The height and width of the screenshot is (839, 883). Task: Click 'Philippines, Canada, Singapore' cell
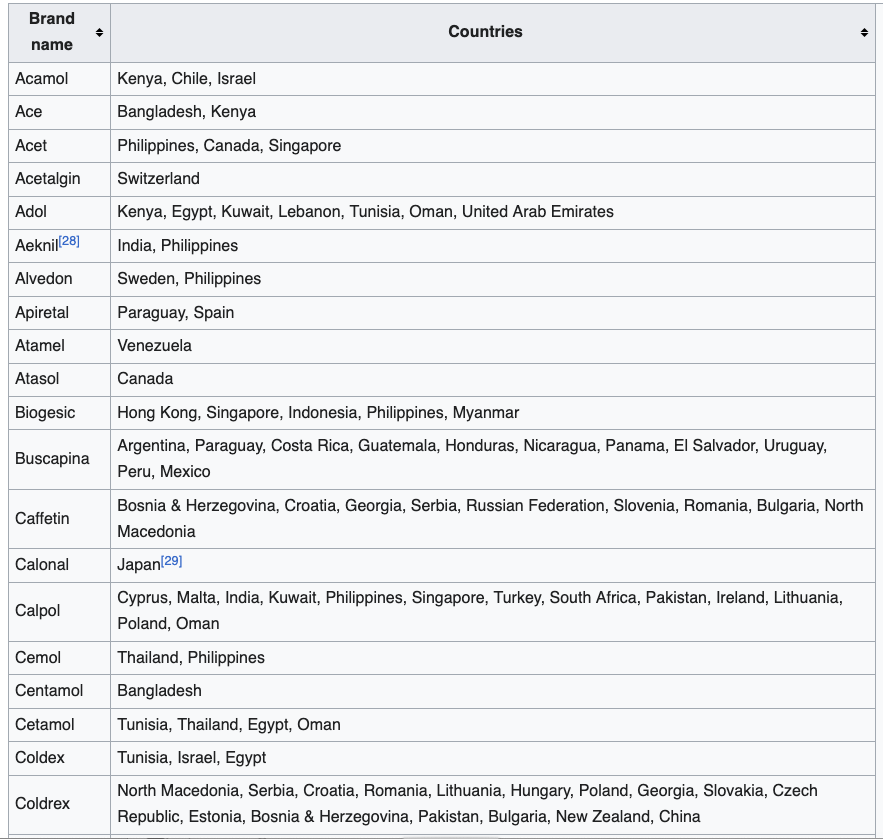click(493, 146)
